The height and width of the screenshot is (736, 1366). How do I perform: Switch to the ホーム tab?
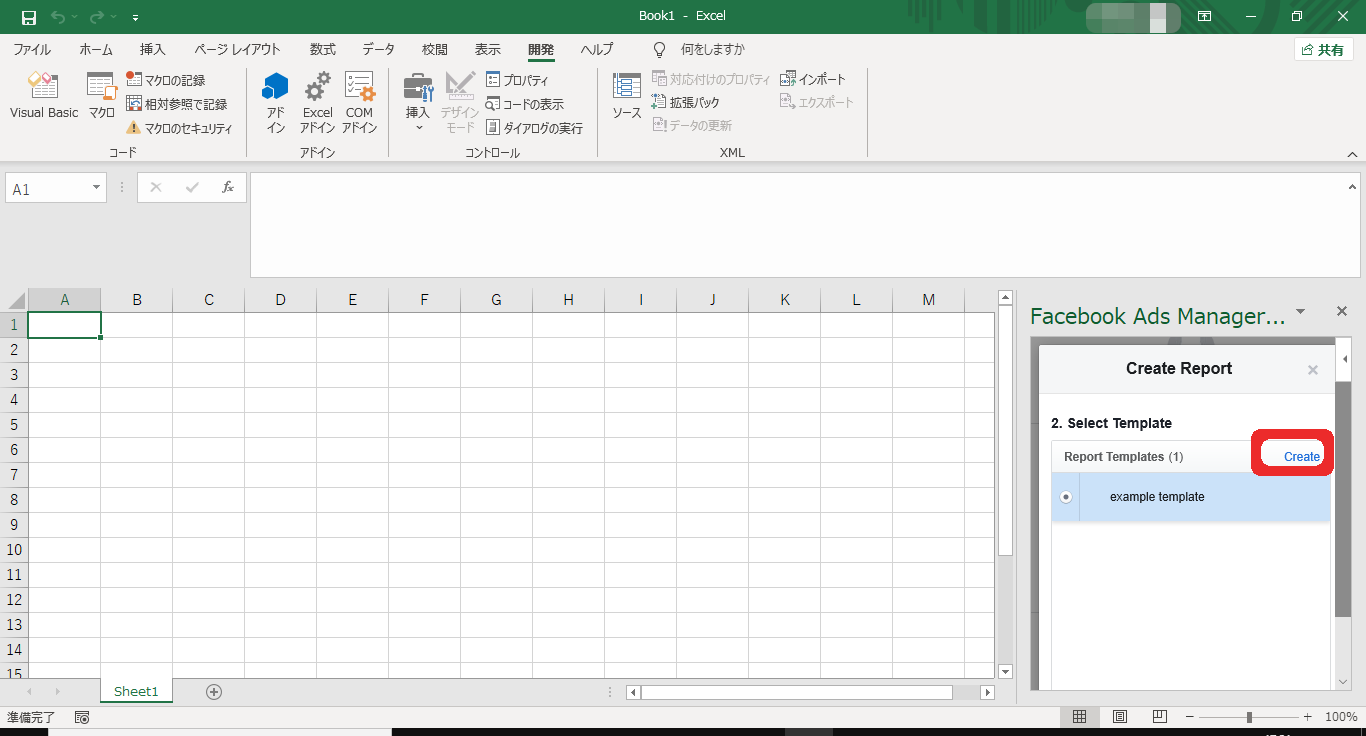96,50
